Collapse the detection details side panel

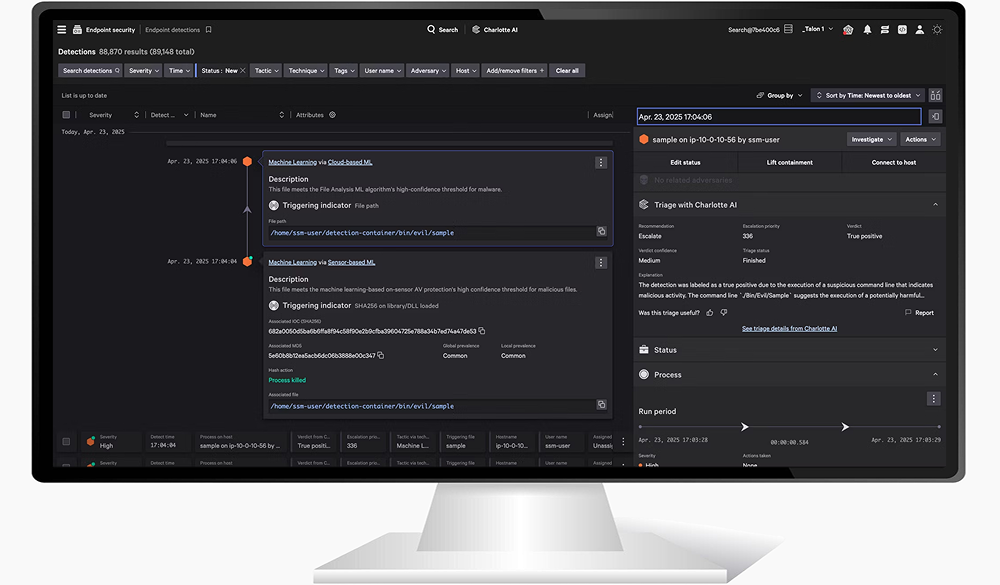[934, 117]
